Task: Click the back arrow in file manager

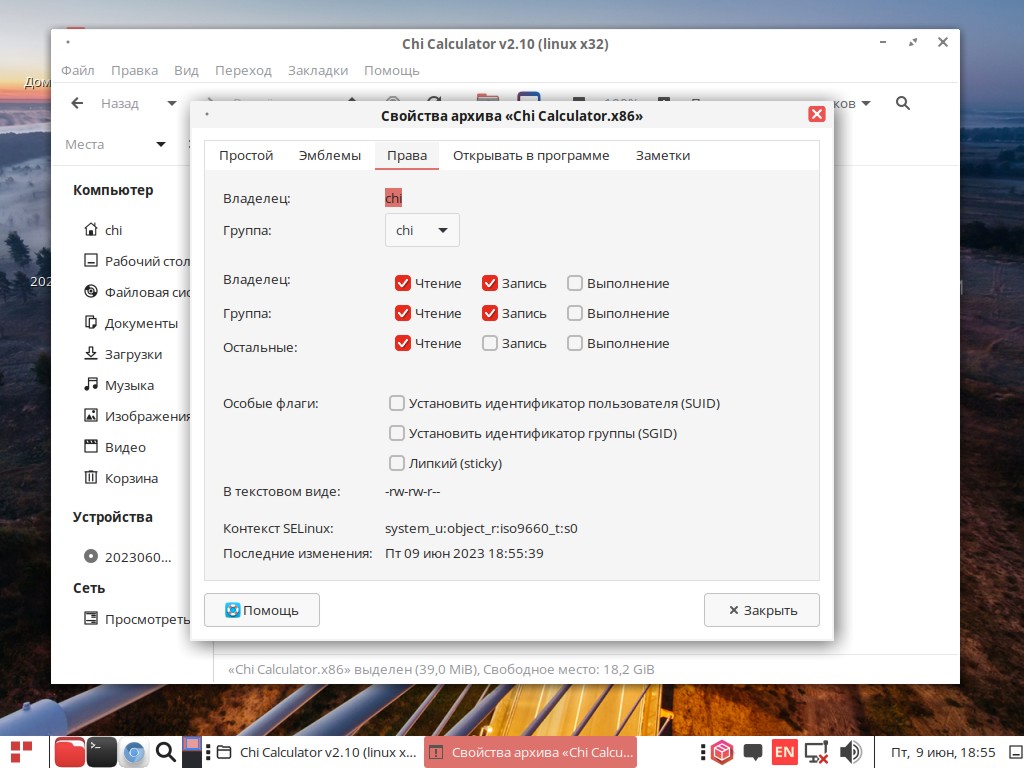Action: 77,103
